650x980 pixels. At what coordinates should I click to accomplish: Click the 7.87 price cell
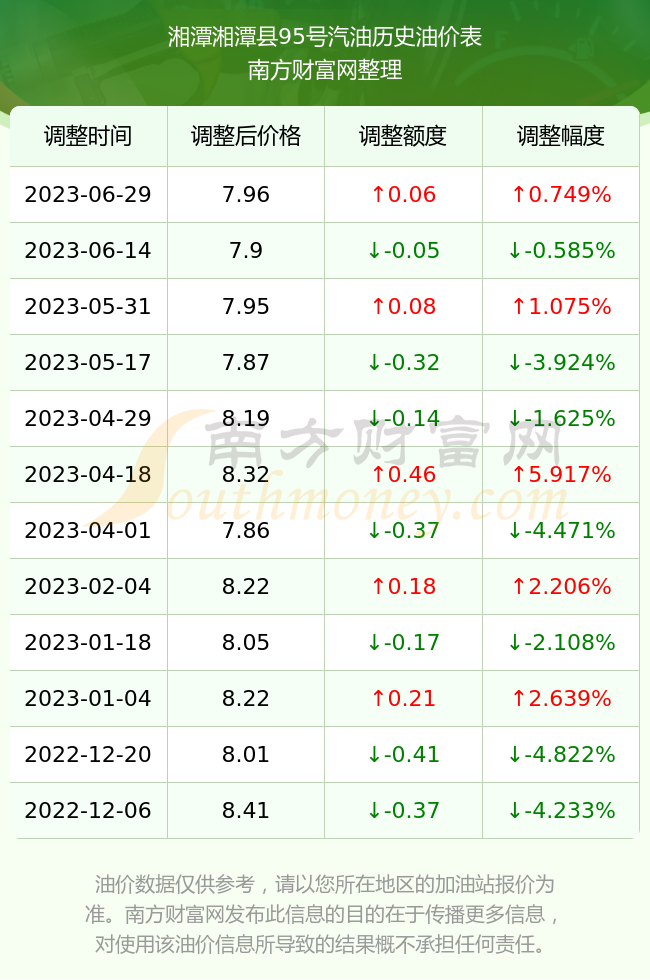246,362
